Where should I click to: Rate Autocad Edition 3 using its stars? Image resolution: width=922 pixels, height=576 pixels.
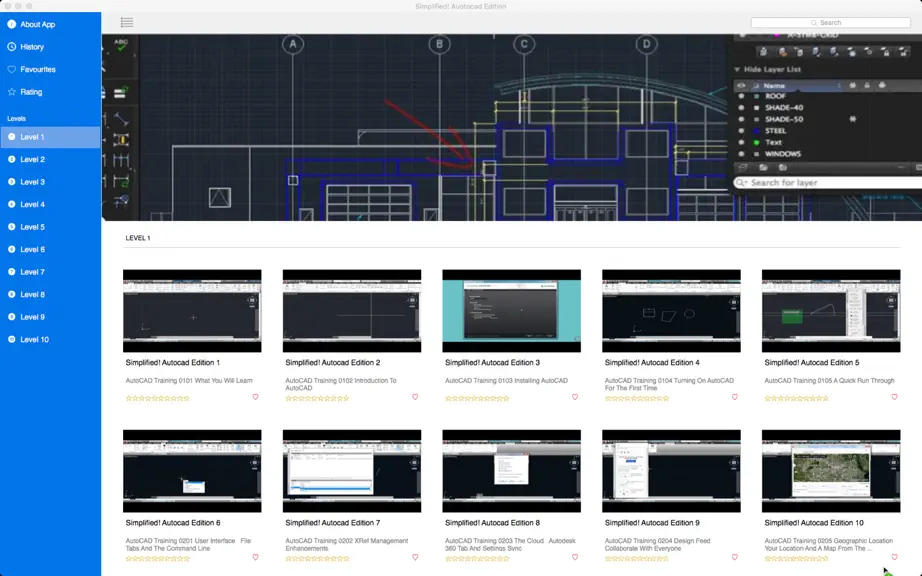[x=477, y=398]
